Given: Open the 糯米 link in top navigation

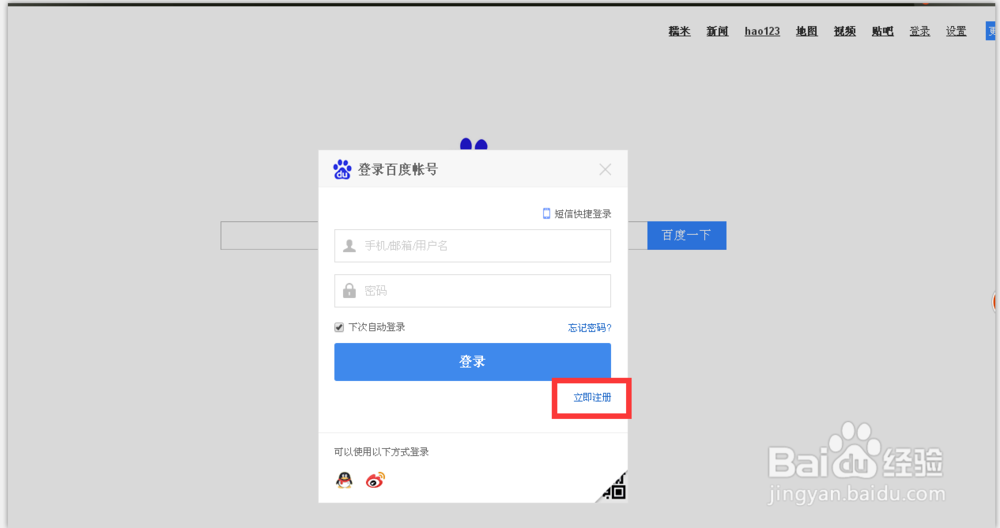Looking at the screenshot, I should pos(679,31).
